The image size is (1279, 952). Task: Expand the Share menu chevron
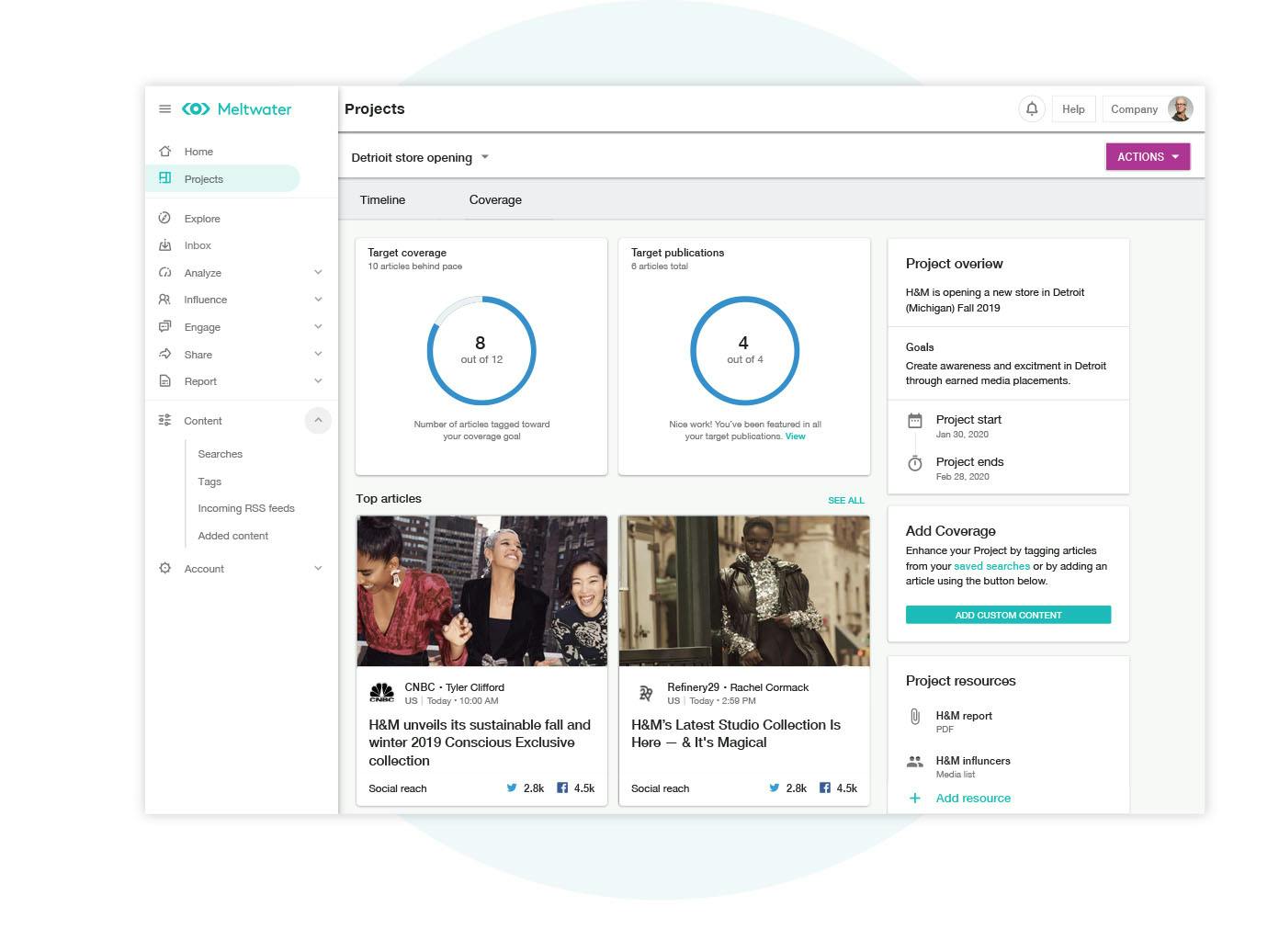[x=318, y=354]
